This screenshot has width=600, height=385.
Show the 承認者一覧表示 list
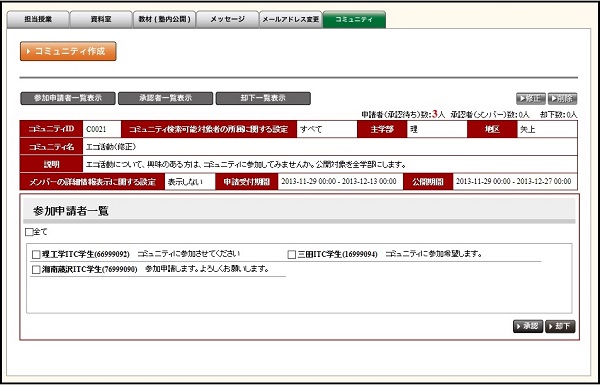click(x=165, y=98)
